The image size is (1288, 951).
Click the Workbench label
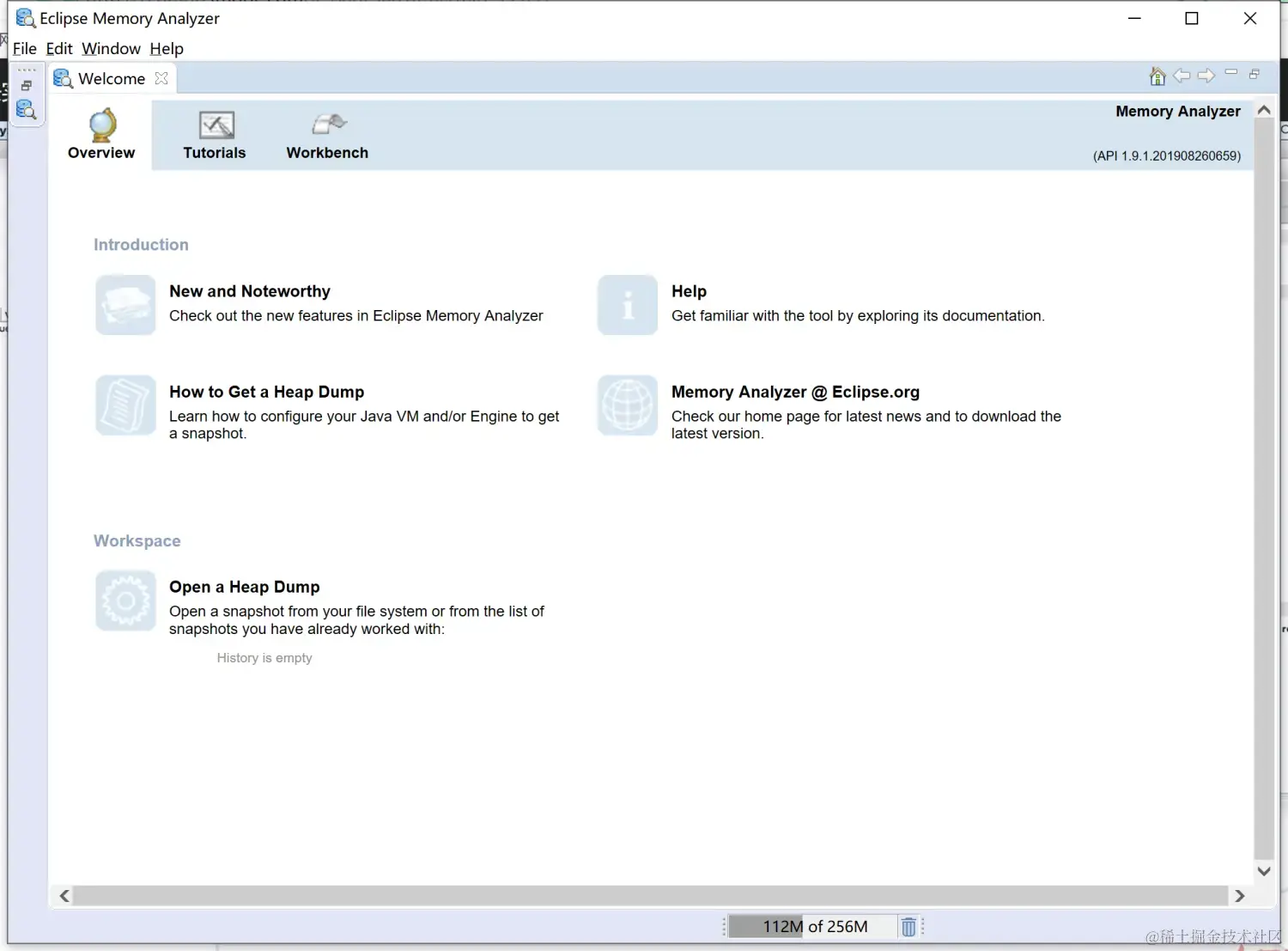[x=327, y=153]
